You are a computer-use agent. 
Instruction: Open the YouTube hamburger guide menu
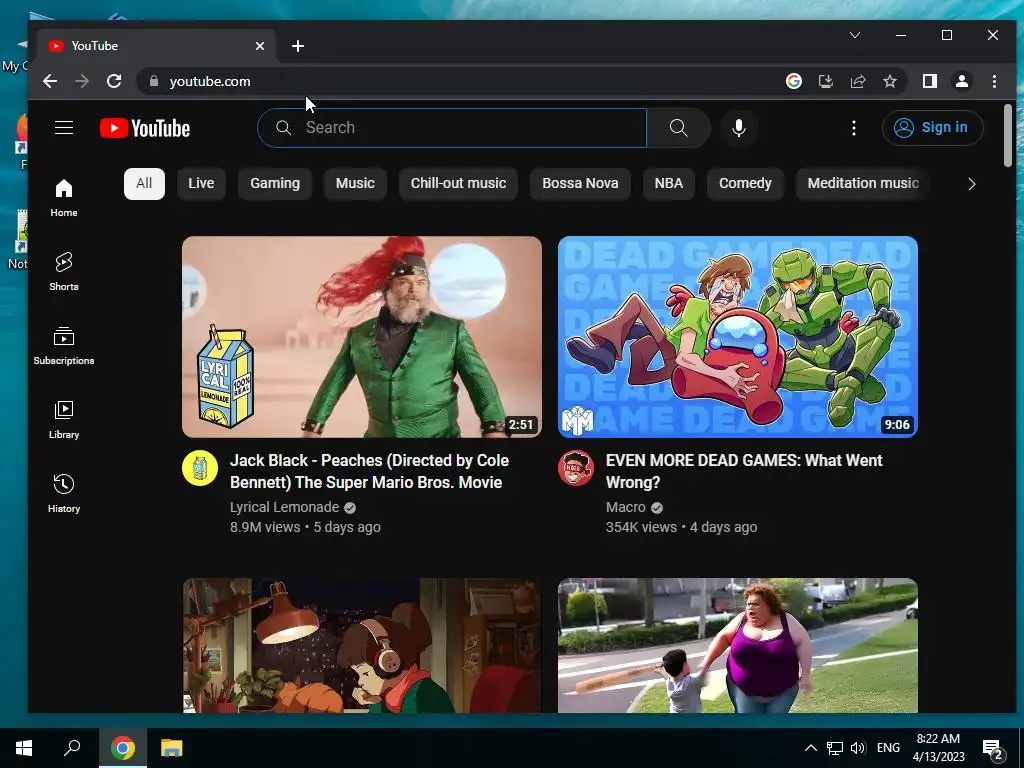64,127
